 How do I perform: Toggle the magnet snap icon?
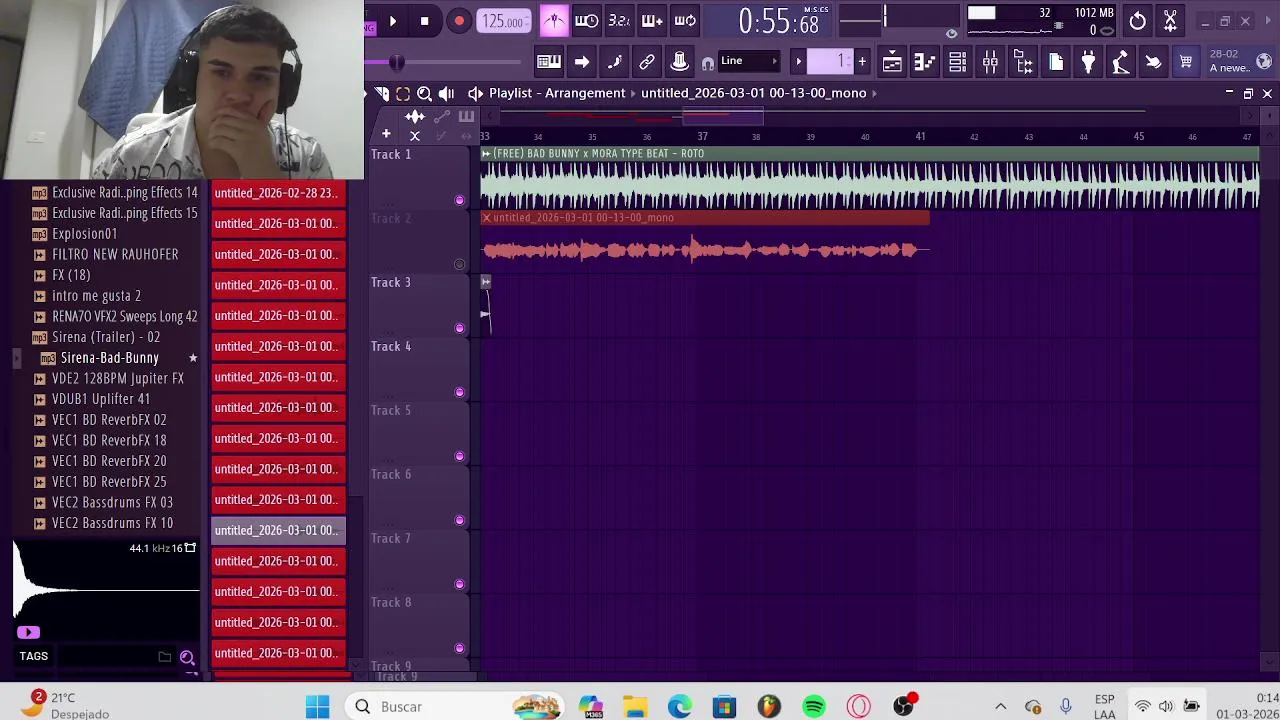click(708, 63)
